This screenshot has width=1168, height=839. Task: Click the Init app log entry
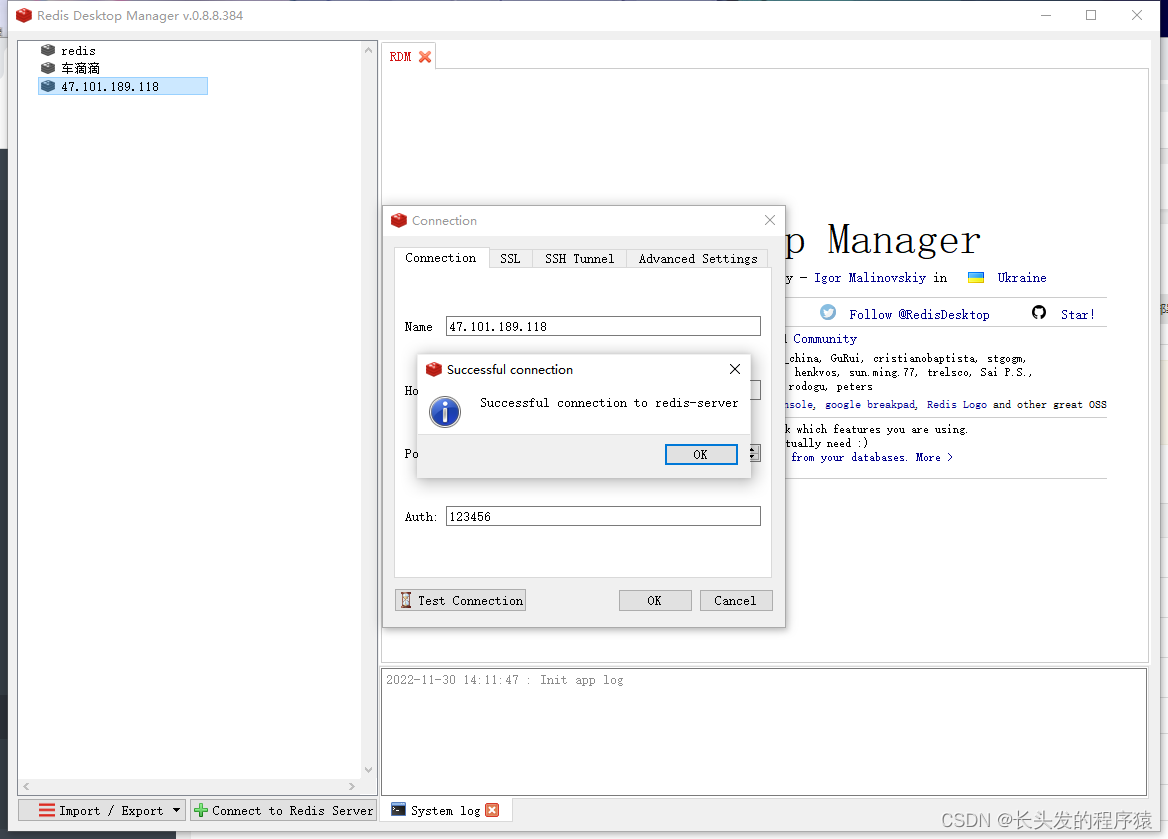click(x=504, y=680)
